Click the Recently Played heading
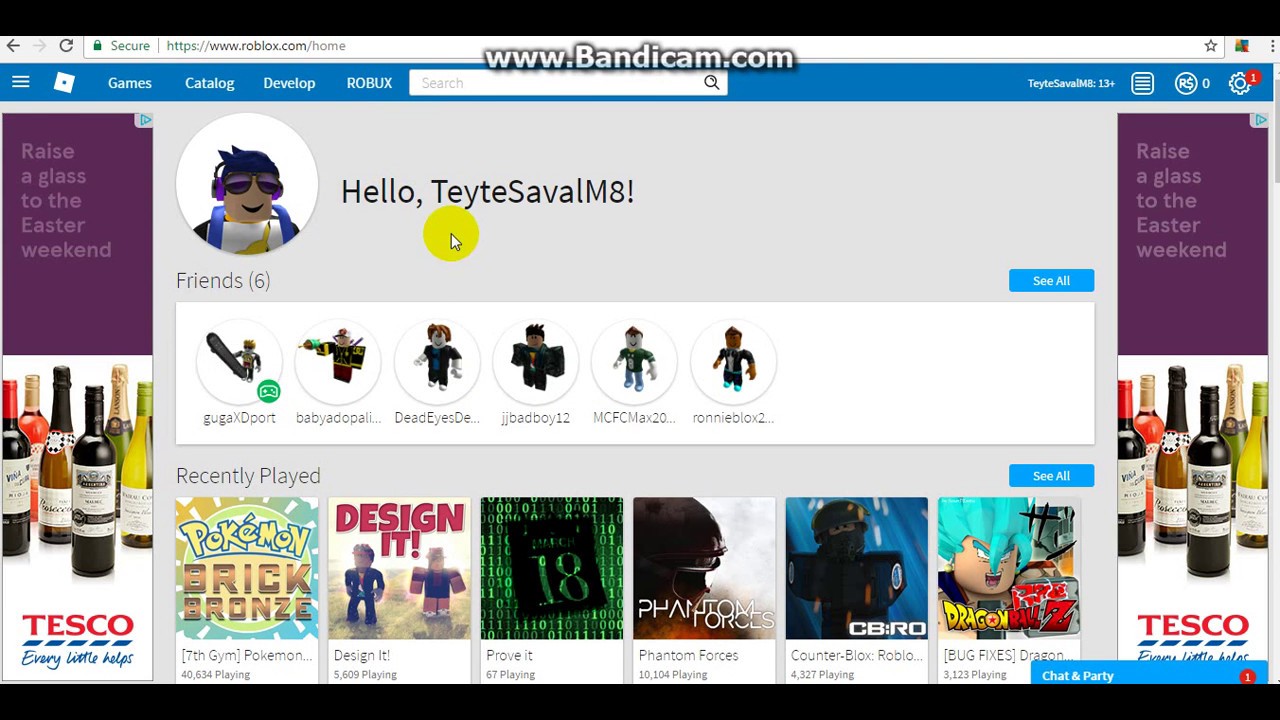This screenshot has height=720, width=1280. (248, 476)
